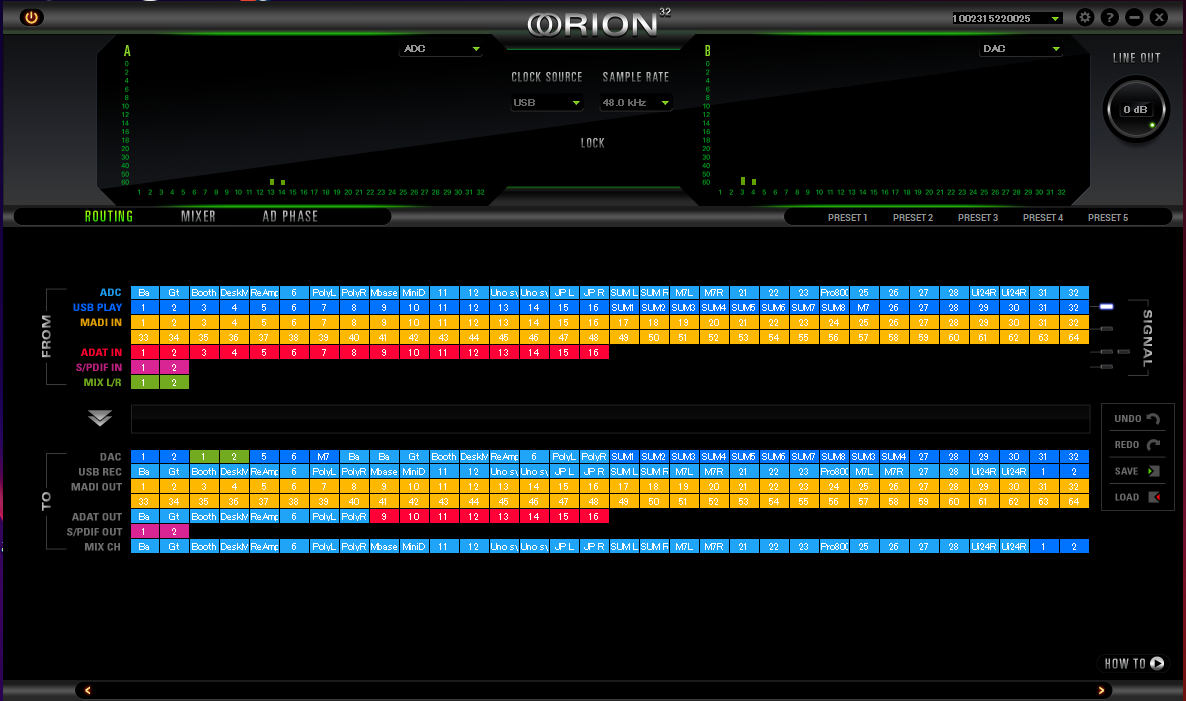
Task: Select MADI OUT channel 33
Action: [x=144, y=501]
